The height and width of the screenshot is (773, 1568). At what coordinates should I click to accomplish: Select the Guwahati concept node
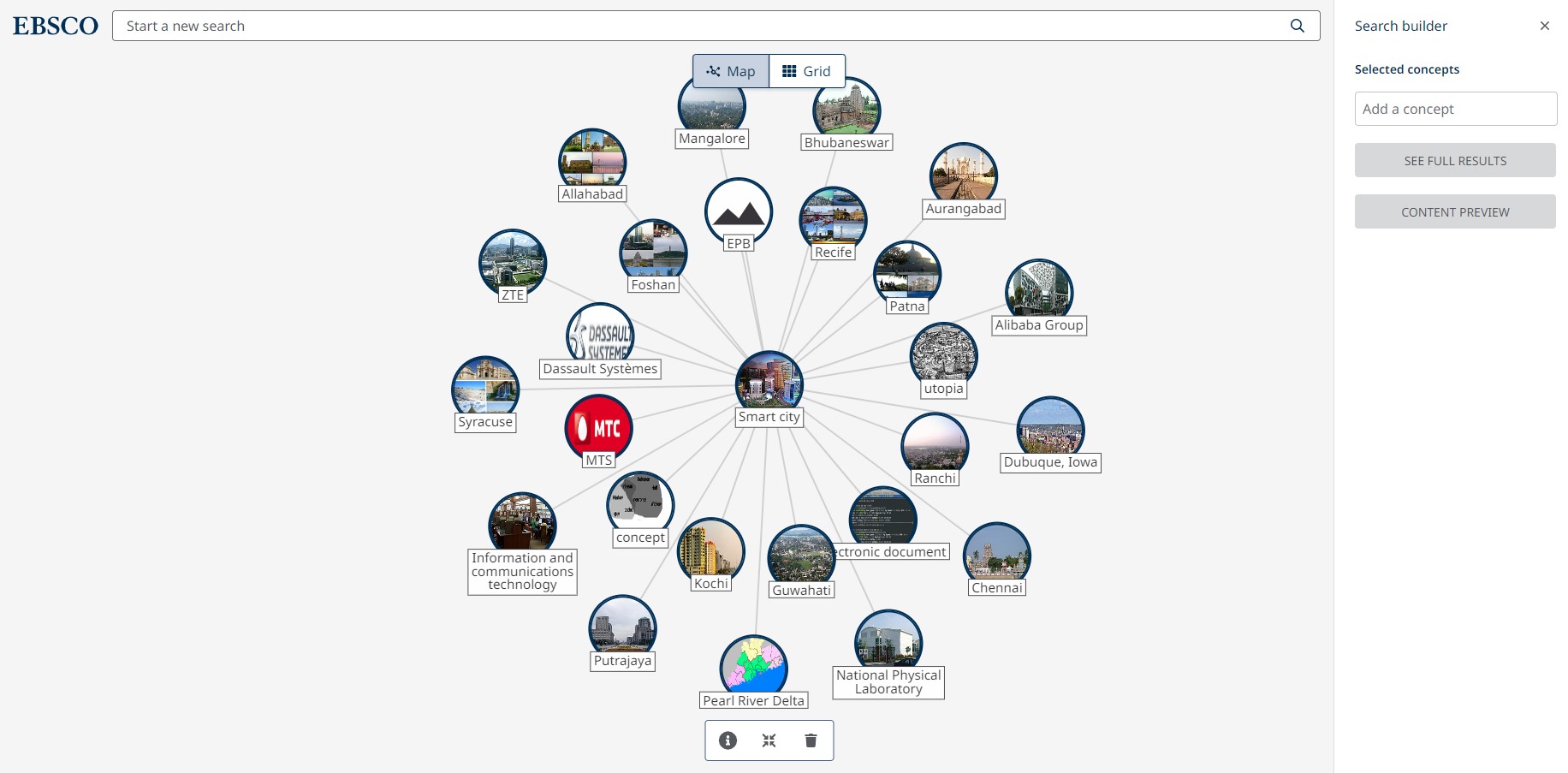801,557
